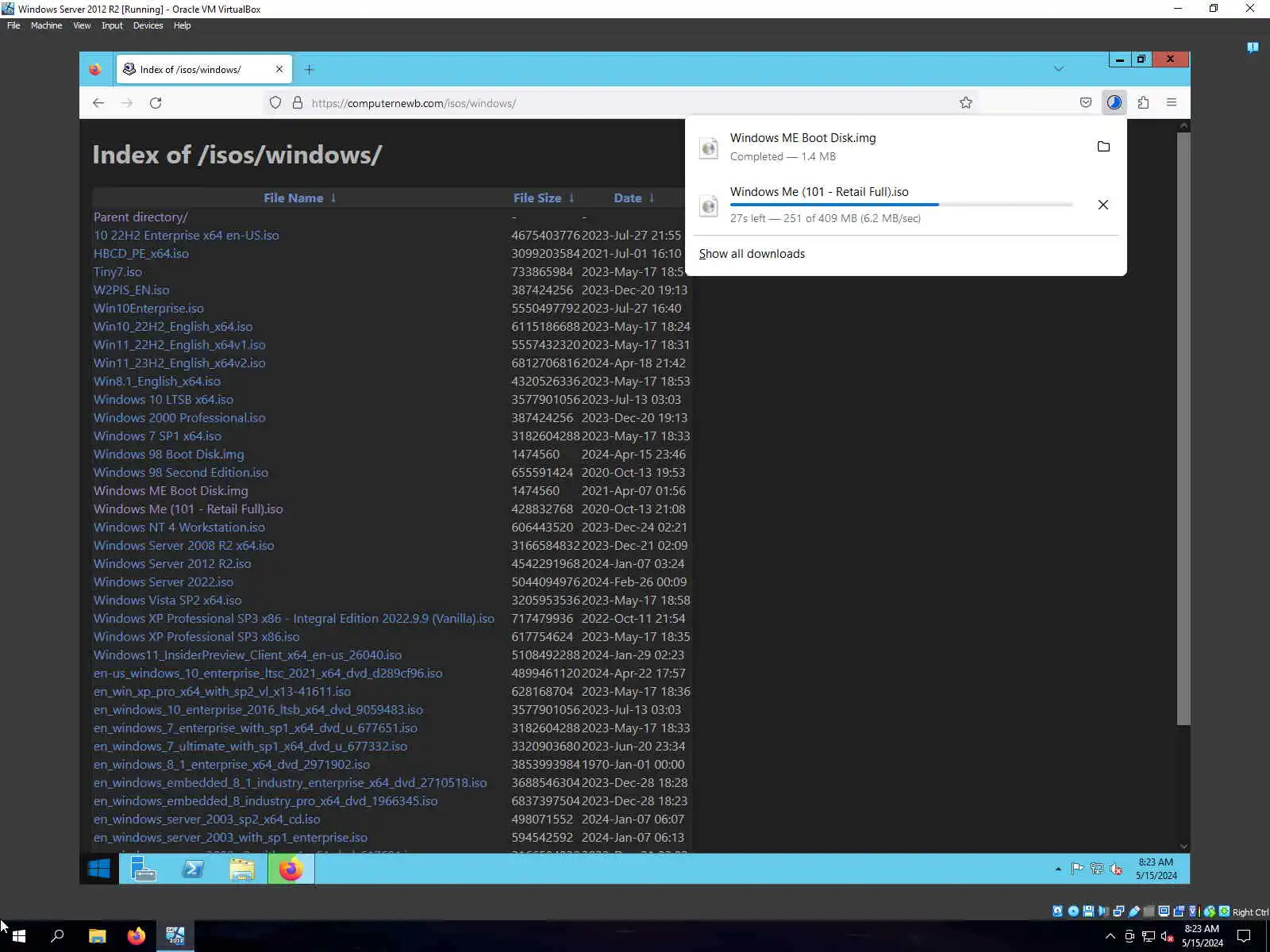
Task: Click the date 2024-Feb-26 00:09 cell
Action: coord(634,582)
